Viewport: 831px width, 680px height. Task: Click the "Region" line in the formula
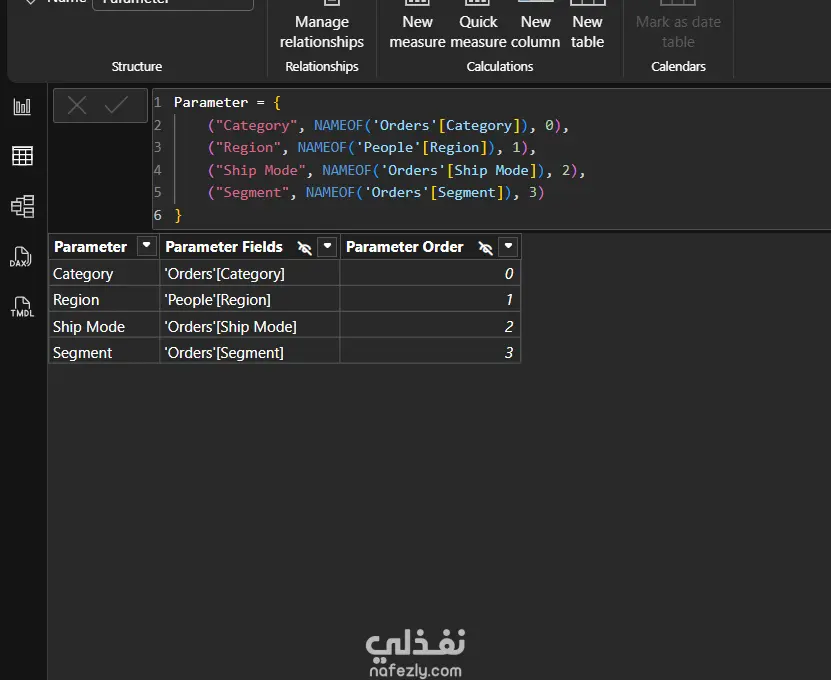coord(372,147)
